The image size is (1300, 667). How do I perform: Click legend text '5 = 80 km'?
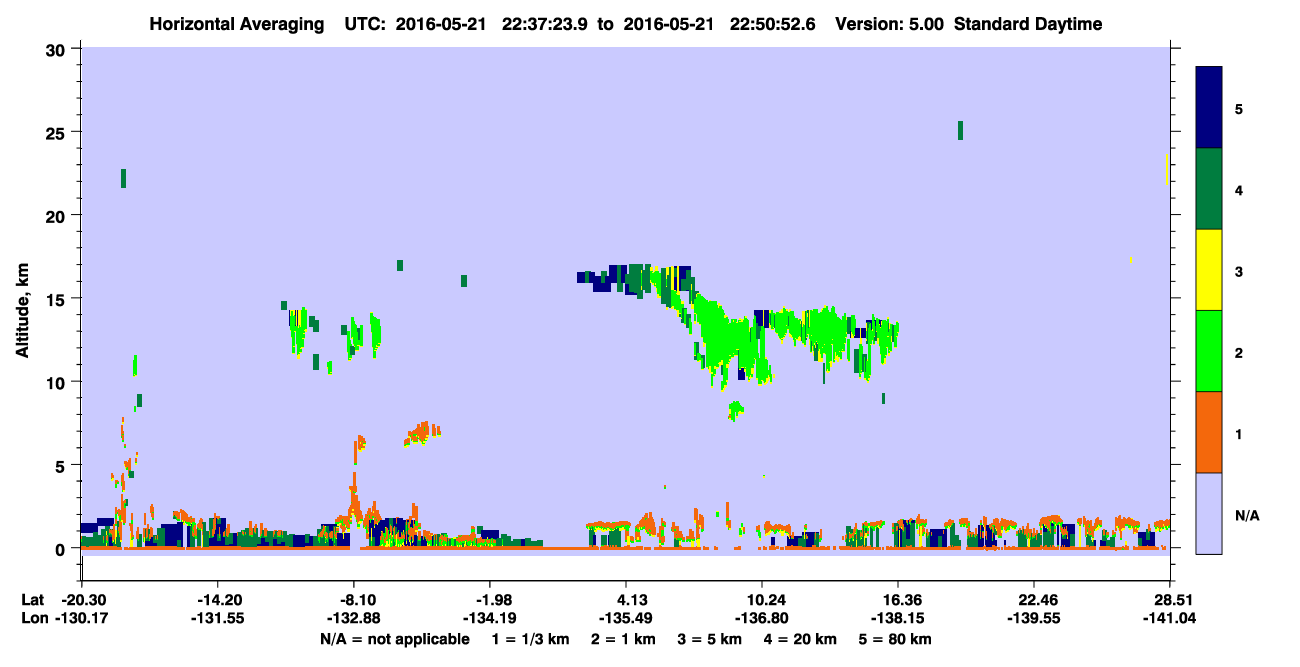(x=896, y=639)
